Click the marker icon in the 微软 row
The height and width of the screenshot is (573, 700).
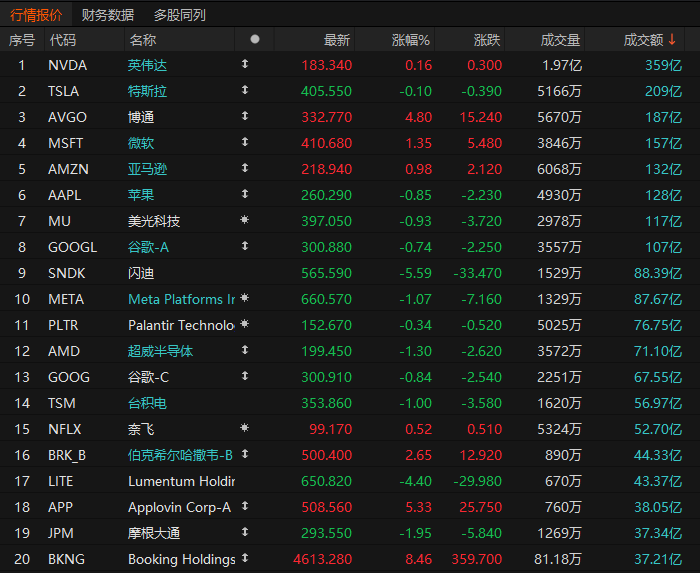[245, 142]
